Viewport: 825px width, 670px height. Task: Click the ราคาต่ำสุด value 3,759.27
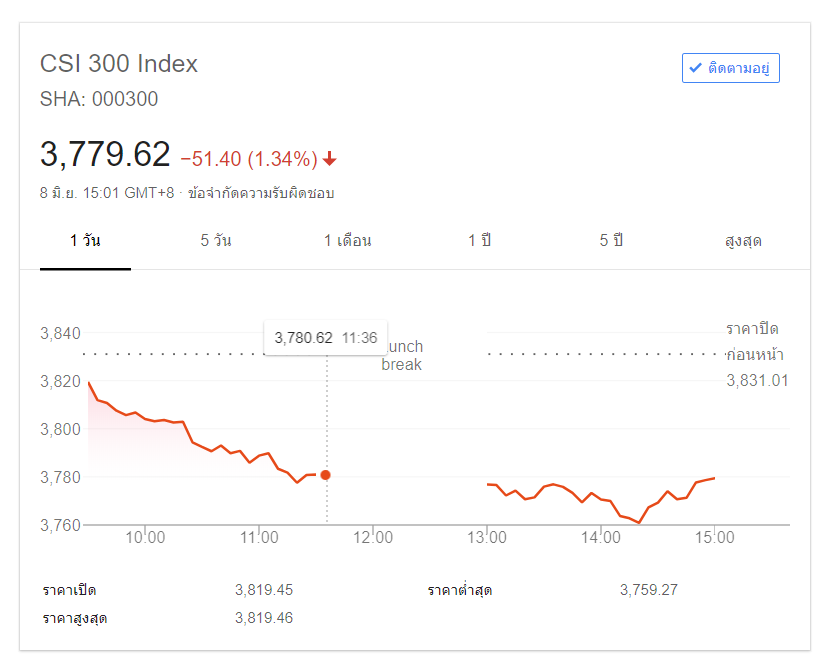648,589
